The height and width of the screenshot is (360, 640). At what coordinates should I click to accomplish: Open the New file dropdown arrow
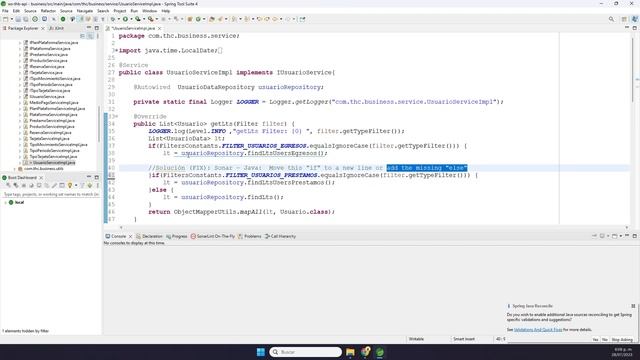pyautogui.click(x=11, y=19)
